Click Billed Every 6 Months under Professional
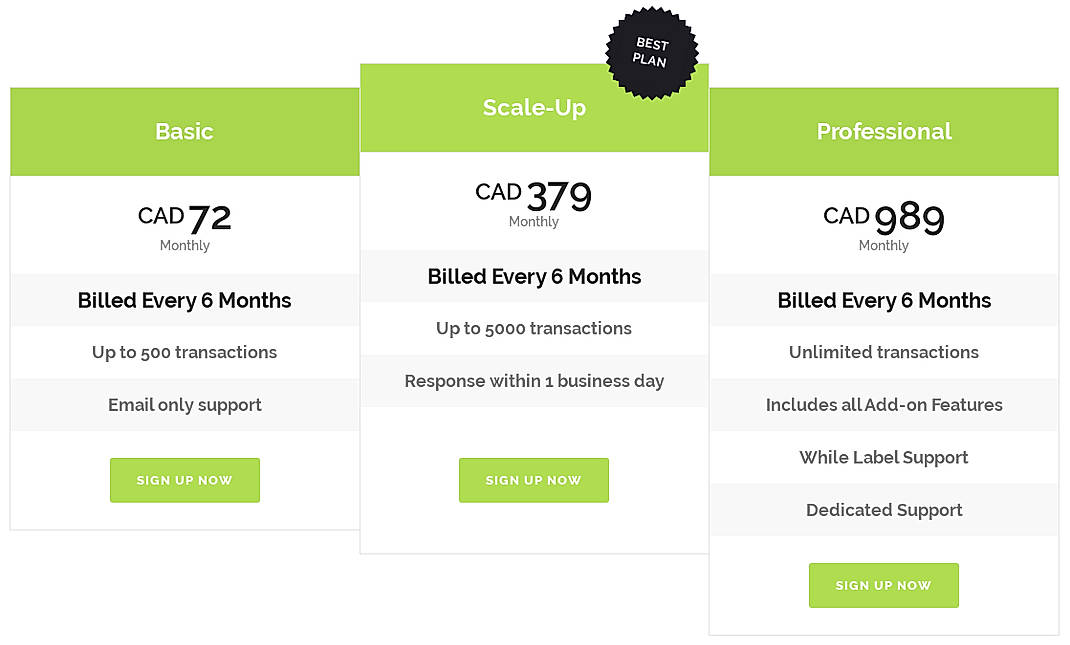This screenshot has height=645, width=1070. [883, 300]
